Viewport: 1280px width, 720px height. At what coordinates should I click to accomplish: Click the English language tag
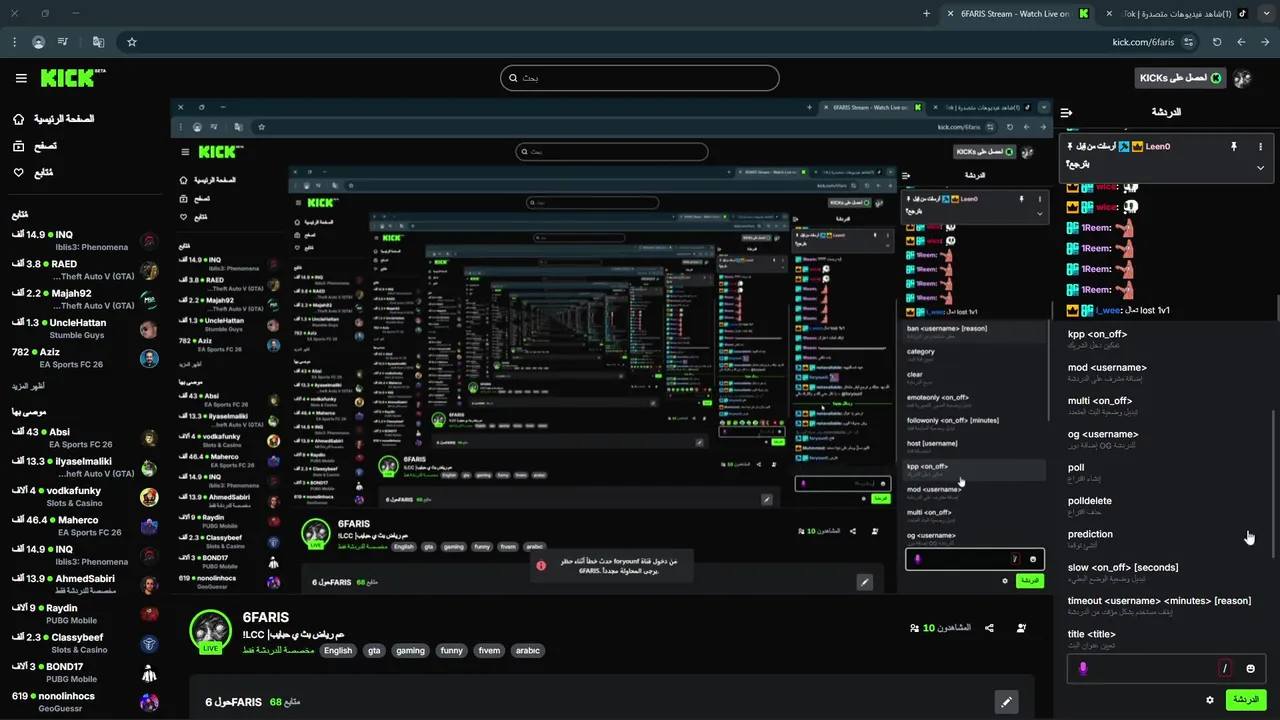point(338,650)
